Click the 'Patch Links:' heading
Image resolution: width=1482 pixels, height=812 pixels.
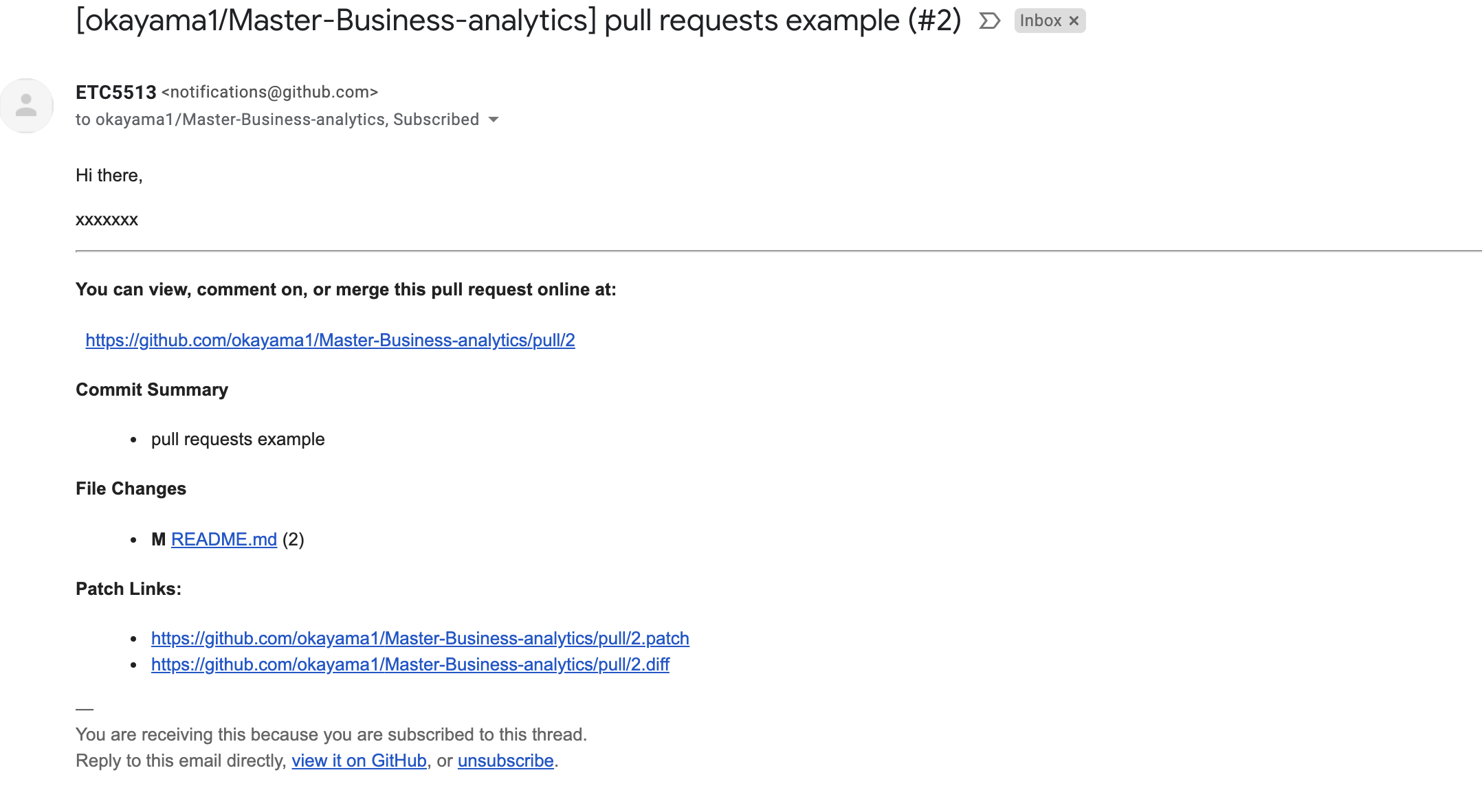[x=129, y=589]
